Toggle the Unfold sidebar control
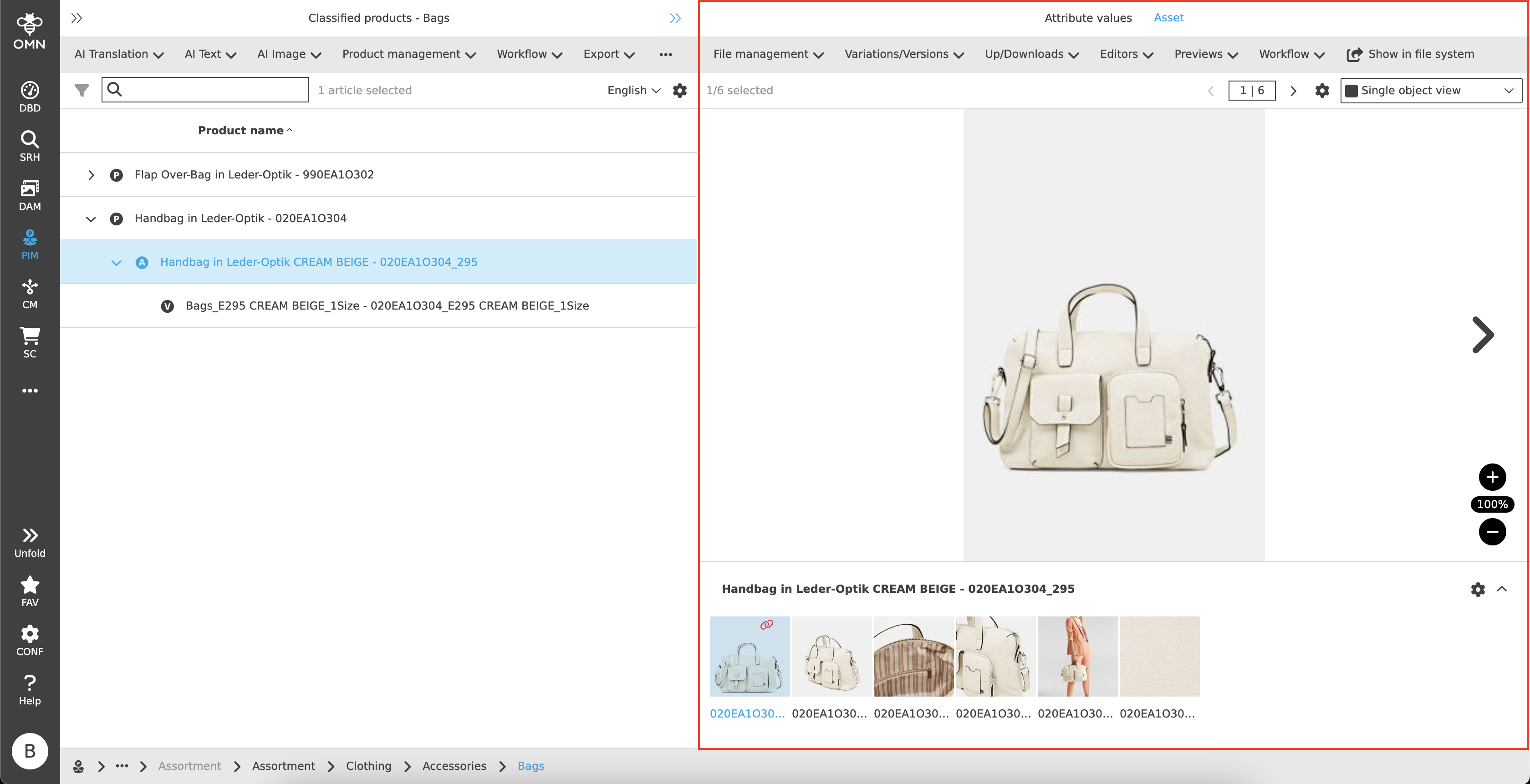The image size is (1530, 784). [x=30, y=542]
